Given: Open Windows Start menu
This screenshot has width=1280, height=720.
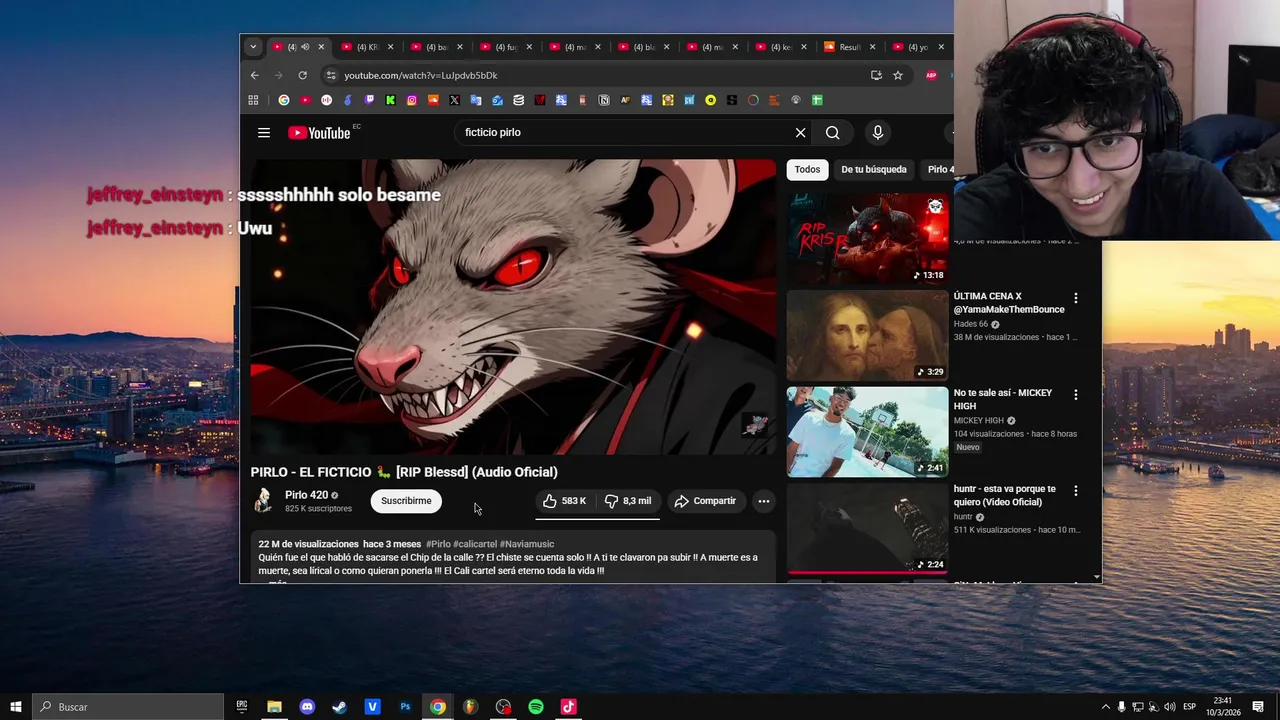Looking at the screenshot, I should [16, 707].
